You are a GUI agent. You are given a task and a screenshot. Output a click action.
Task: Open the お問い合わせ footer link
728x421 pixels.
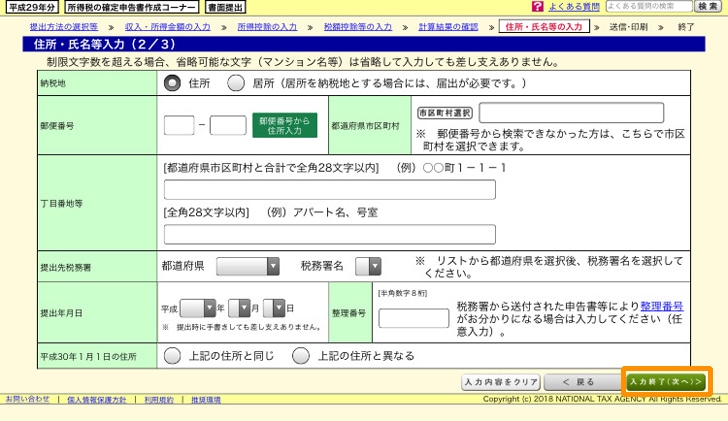[27, 399]
